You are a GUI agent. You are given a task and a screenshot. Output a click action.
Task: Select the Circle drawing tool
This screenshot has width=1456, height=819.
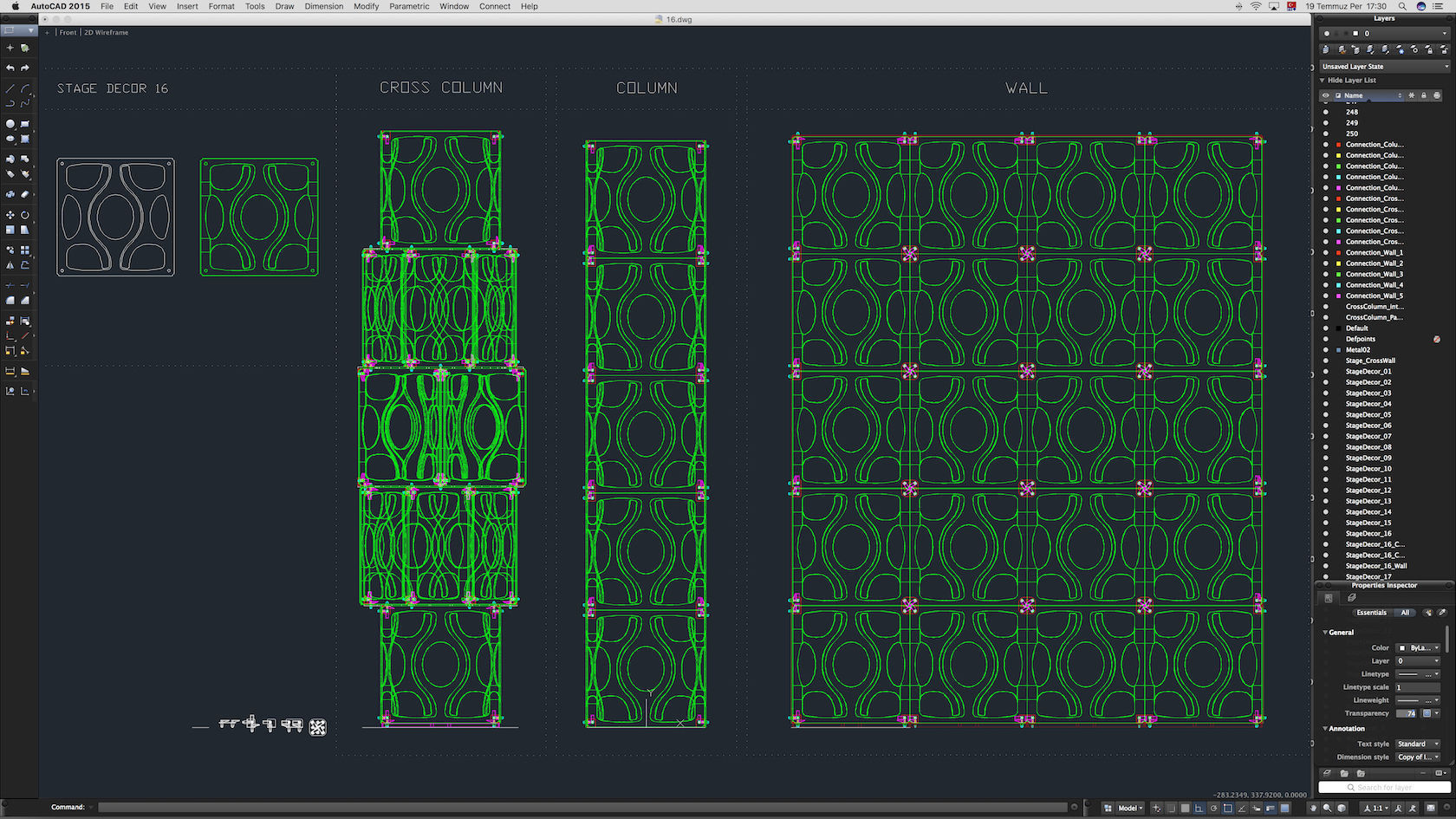[x=10, y=123]
